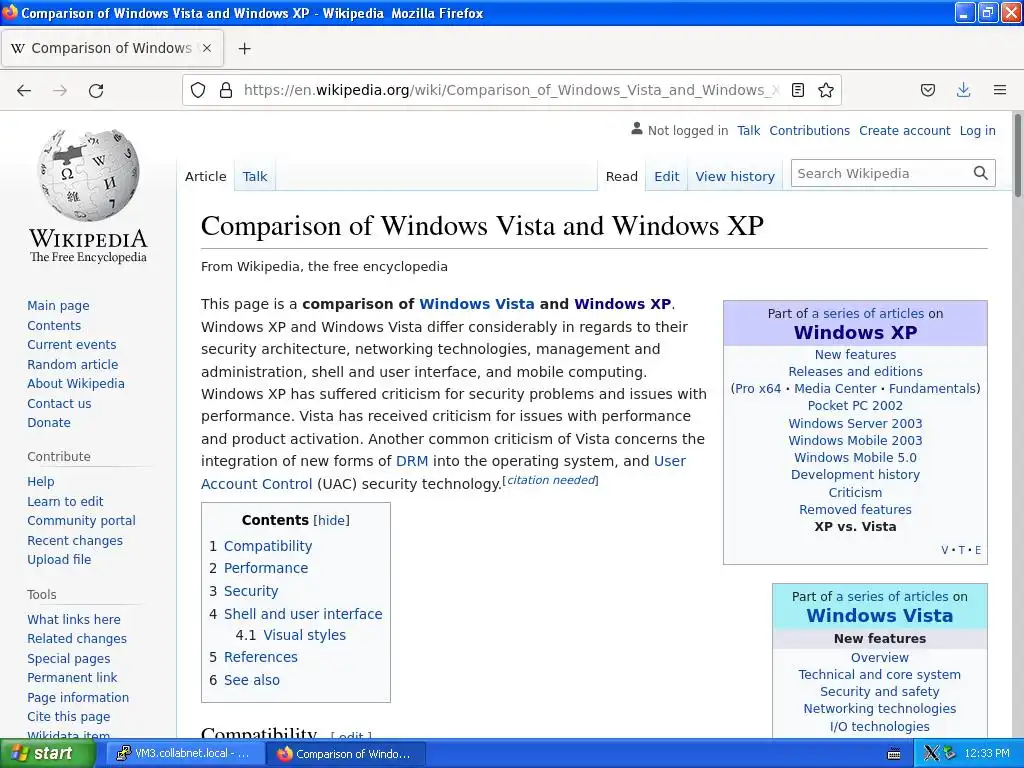1024x768 pixels.
Task: Click the citation needed link
Action: pos(551,480)
